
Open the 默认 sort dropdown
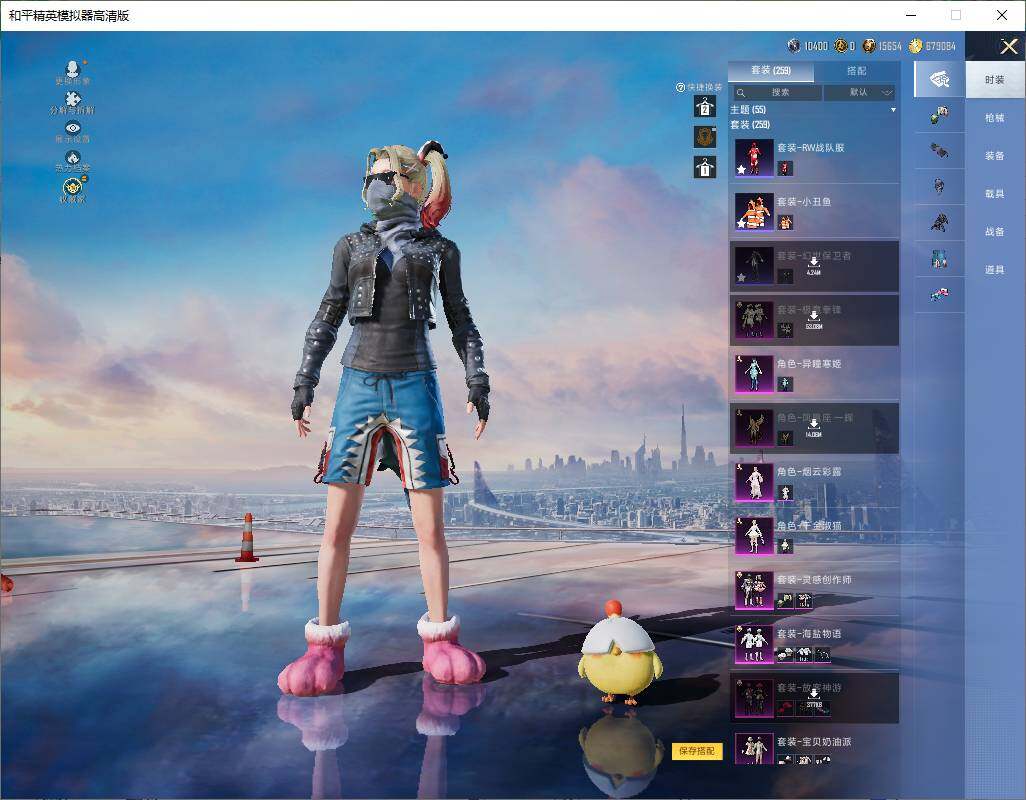pos(859,93)
